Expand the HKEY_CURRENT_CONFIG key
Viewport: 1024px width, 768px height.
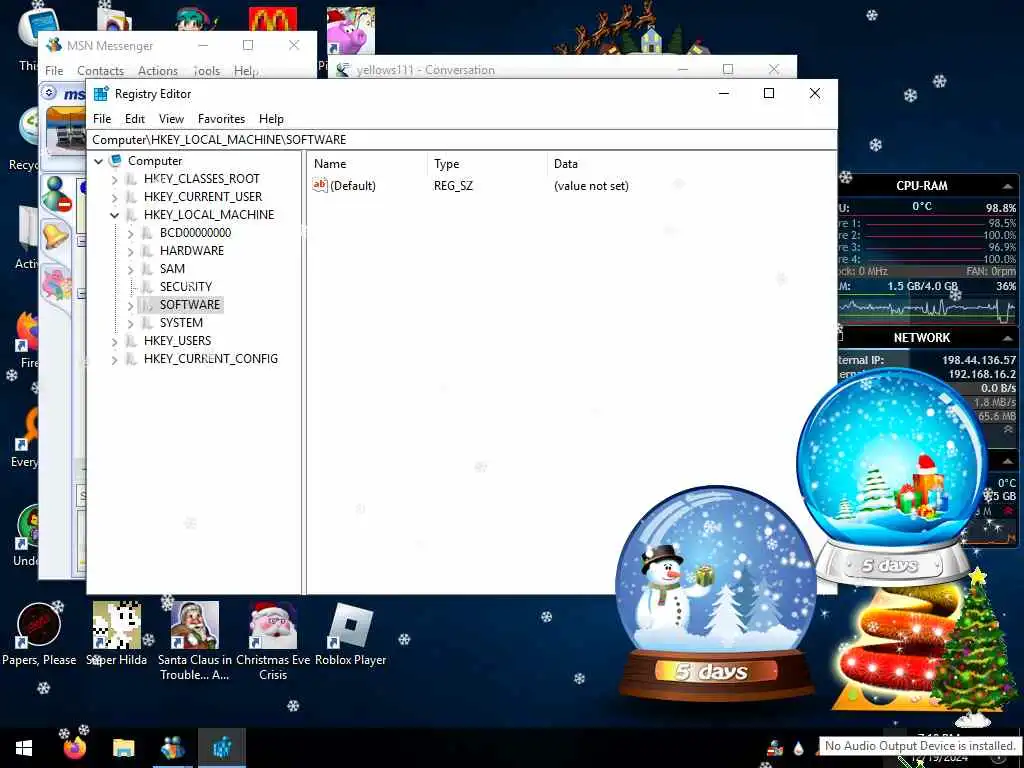(115, 359)
